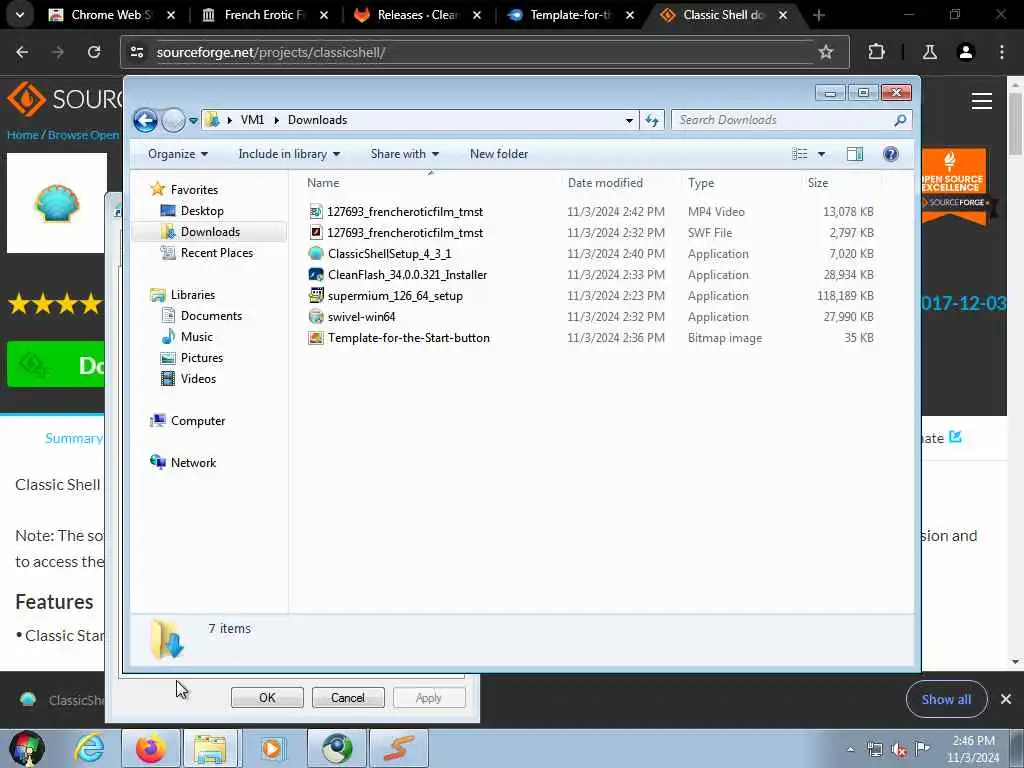This screenshot has width=1024, height=768.
Task: Click the folder icon in address bar
Action: (212, 120)
